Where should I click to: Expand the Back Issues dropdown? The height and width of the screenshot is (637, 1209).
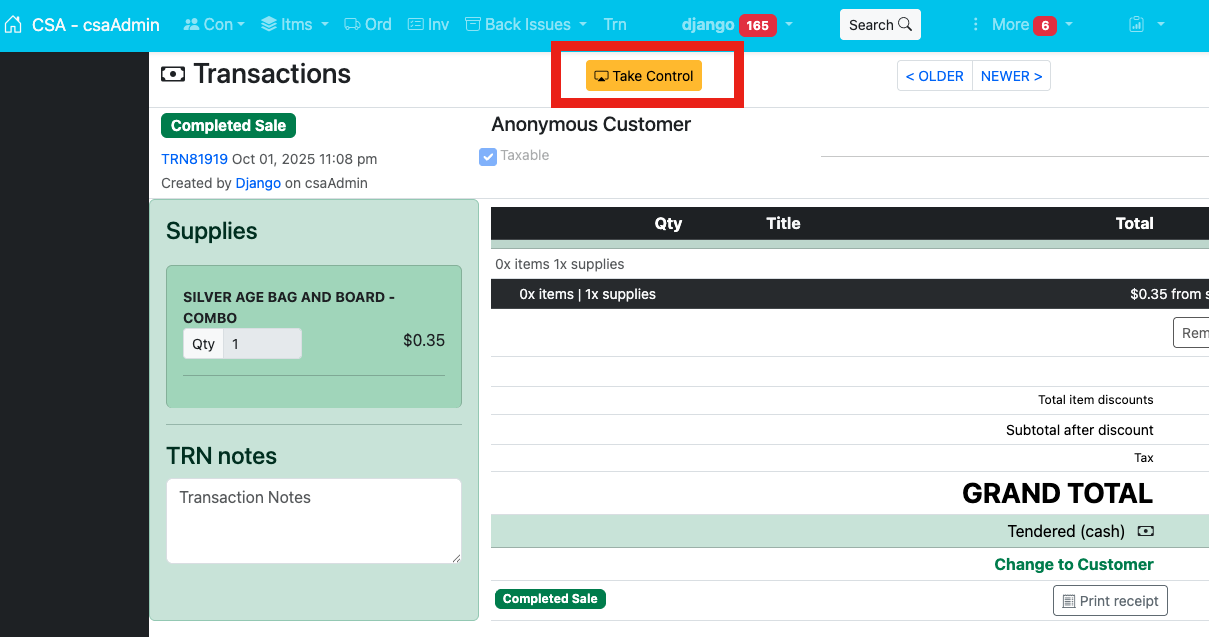click(526, 25)
